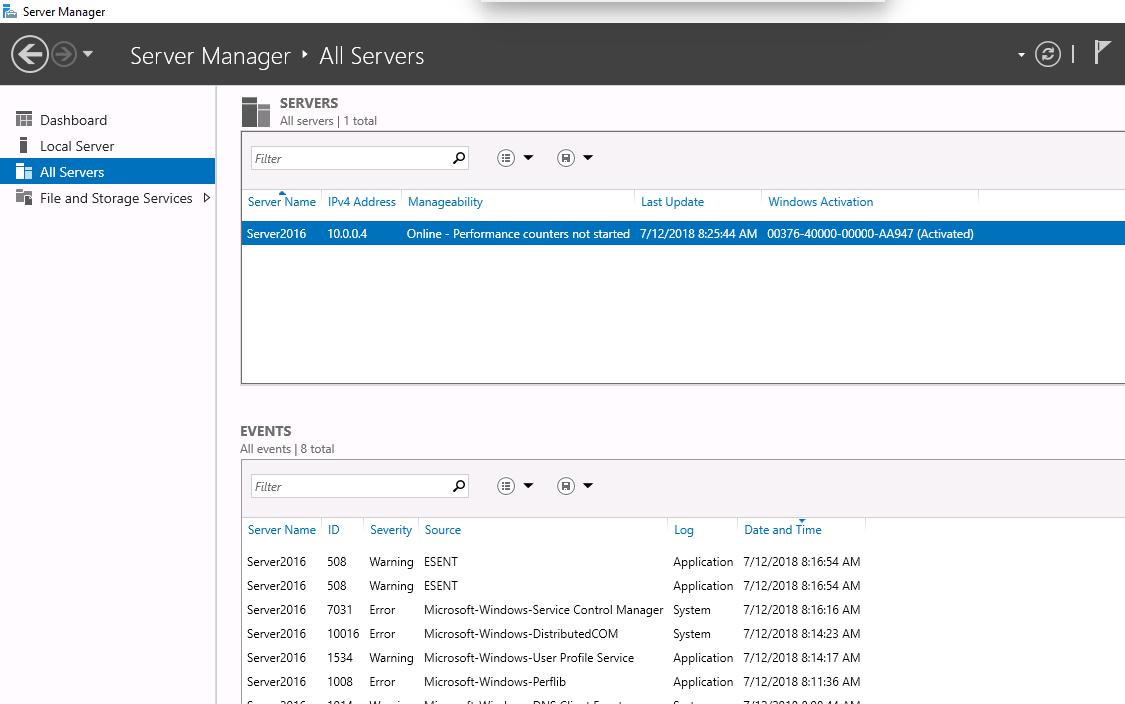The image size is (1125, 704).
Task: Click the search magnifier in Servers filter
Action: click(459, 158)
